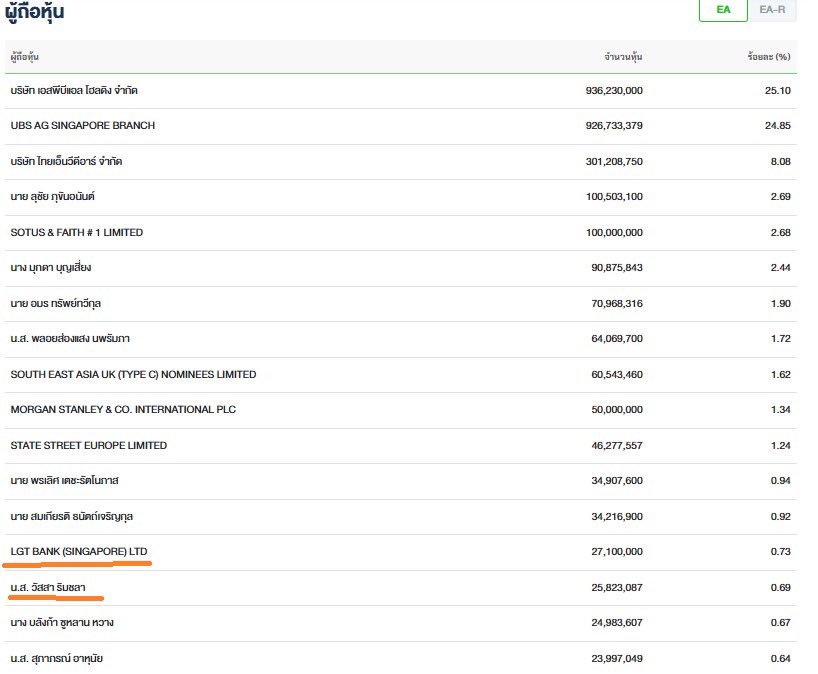The height and width of the screenshot is (674, 818).
Task: Select percentage 24.85
Action: coord(778,126)
